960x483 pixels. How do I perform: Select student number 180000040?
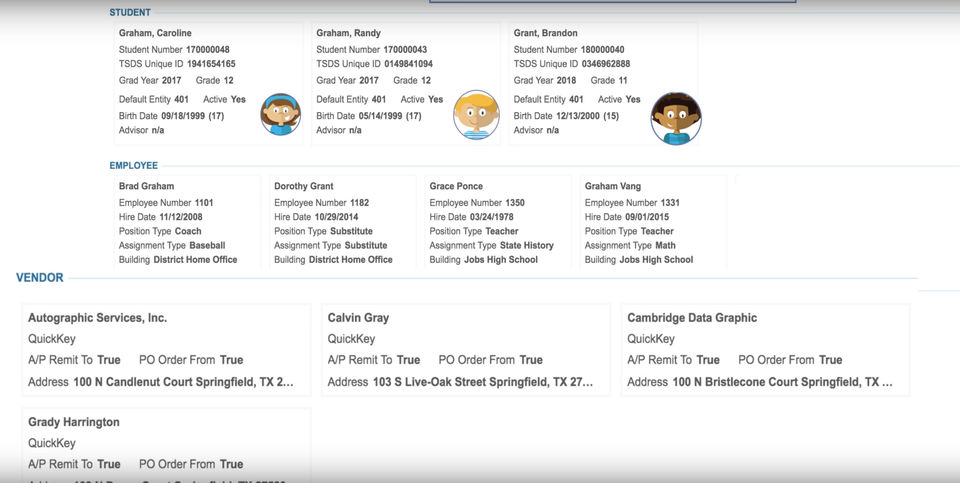tap(602, 50)
